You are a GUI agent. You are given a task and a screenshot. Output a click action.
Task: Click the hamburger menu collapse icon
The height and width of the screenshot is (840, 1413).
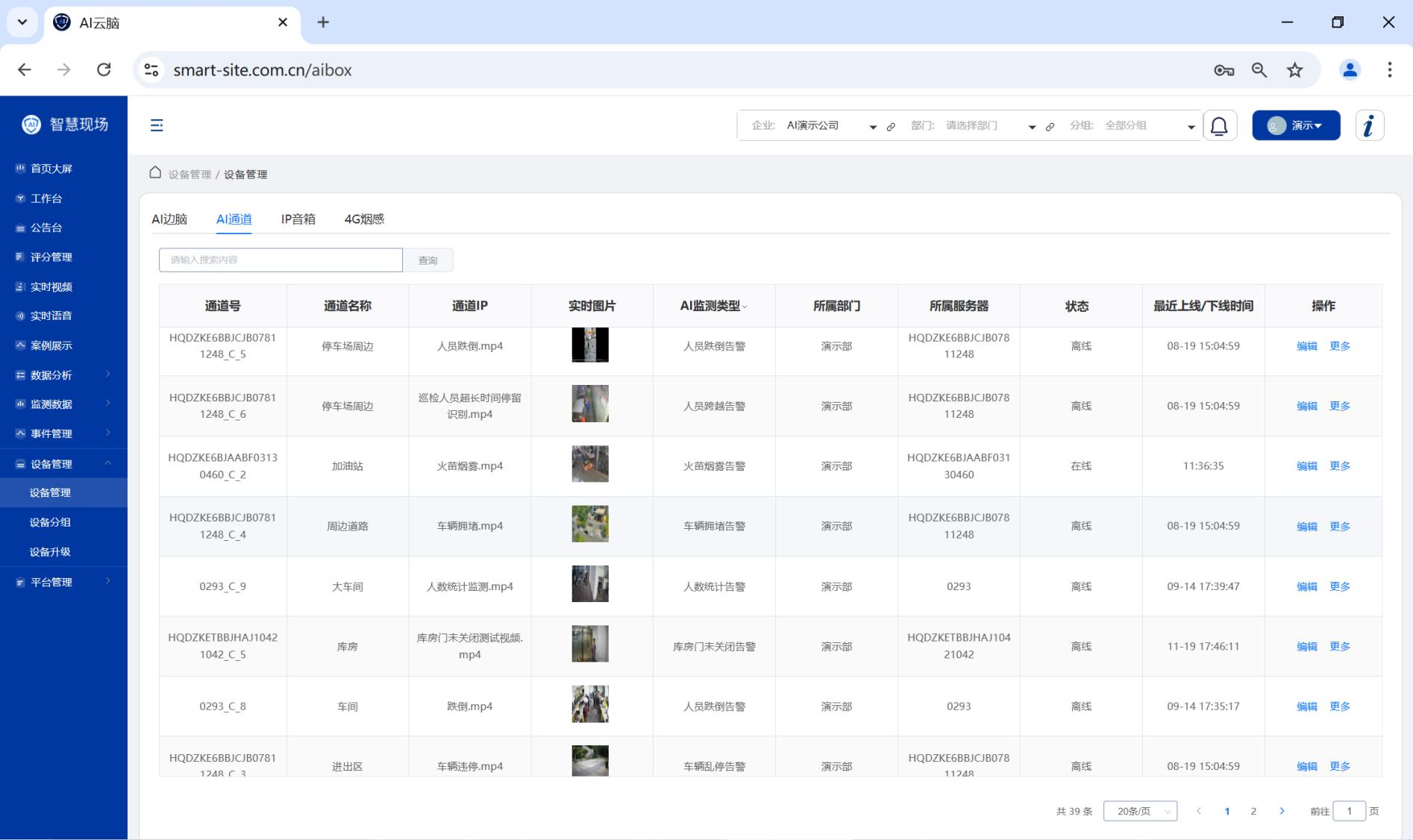point(157,125)
